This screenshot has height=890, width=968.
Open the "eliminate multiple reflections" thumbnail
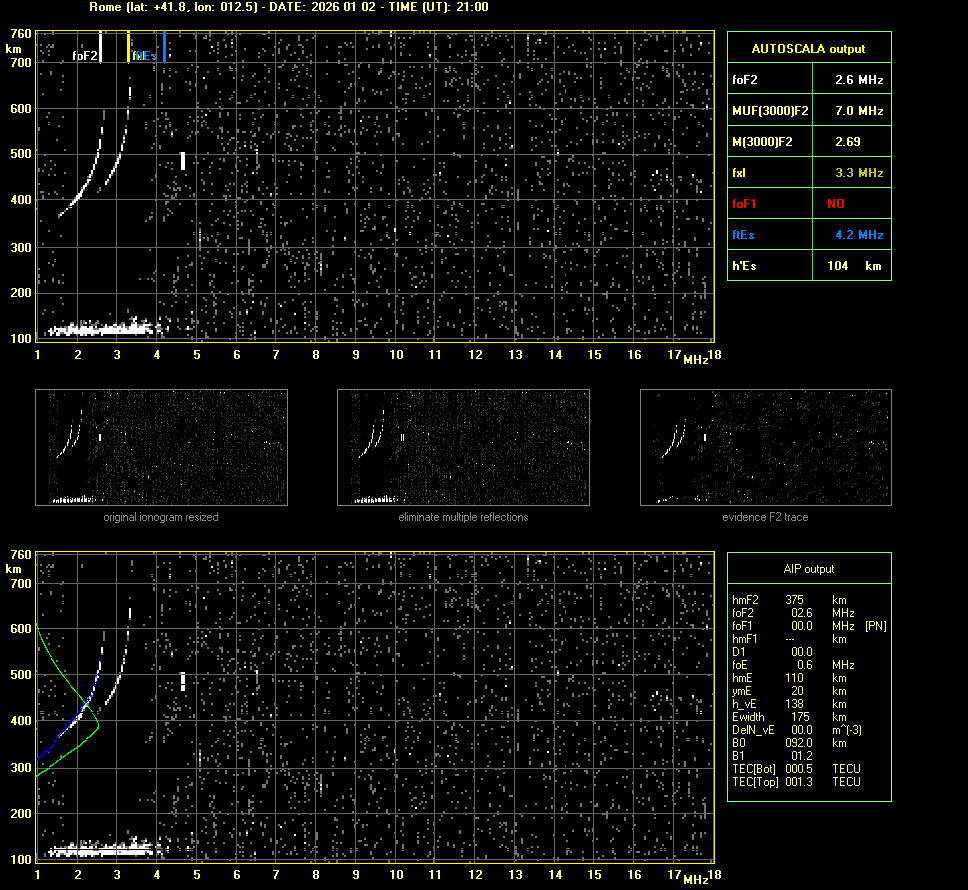coord(463,447)
